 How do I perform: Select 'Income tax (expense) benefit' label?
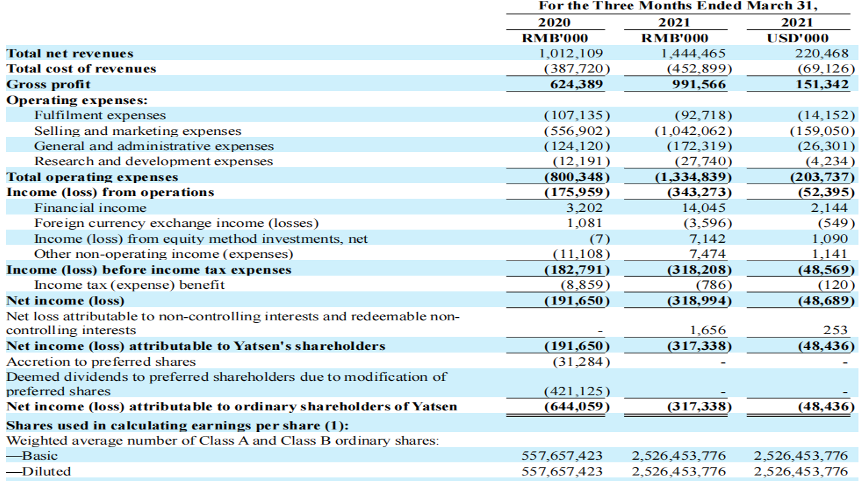pyautogui.click(x=129, y=285)
